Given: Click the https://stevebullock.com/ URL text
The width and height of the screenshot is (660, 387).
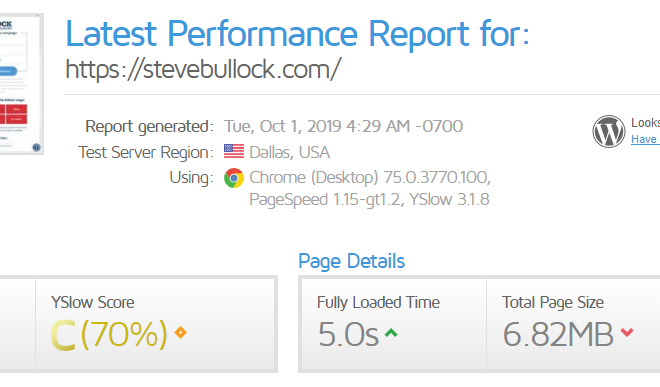Looking at the screenshot, I should point(203,69).
